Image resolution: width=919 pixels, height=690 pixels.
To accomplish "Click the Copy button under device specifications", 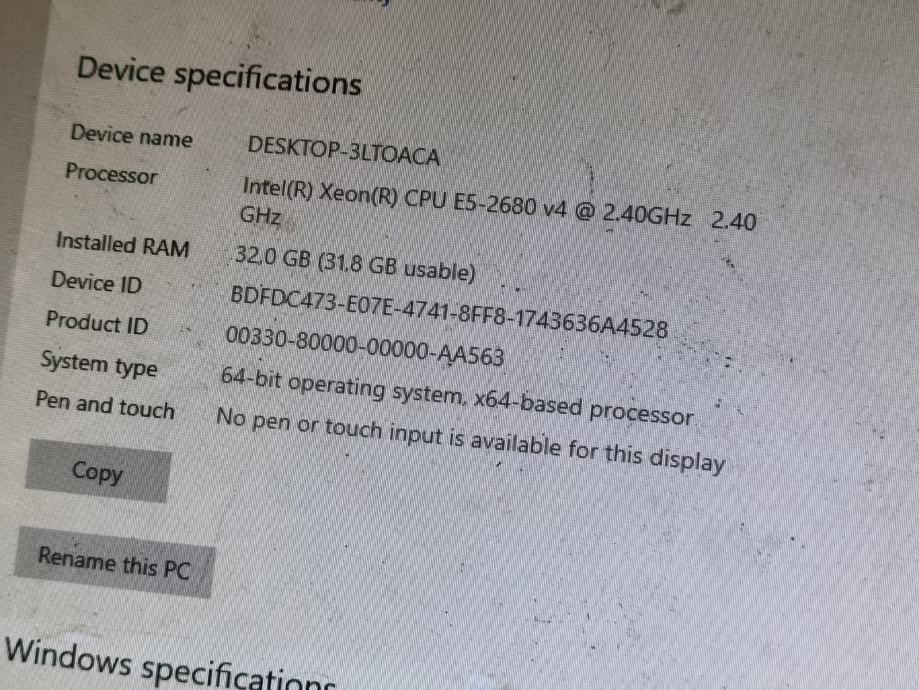I will pyautogui.click(x=98, y=471).
